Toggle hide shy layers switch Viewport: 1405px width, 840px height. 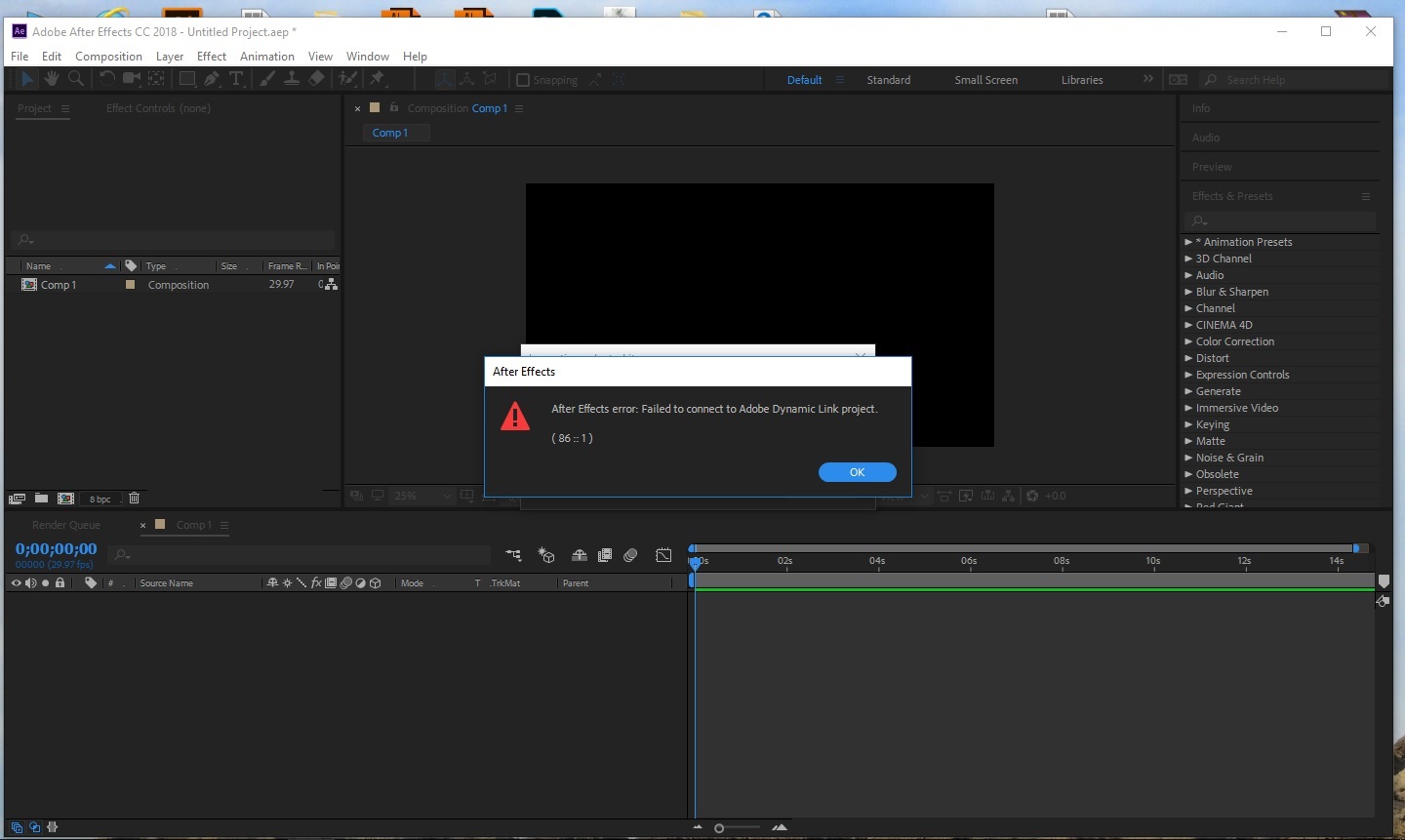pyautogui.click(x=580, y=555)
